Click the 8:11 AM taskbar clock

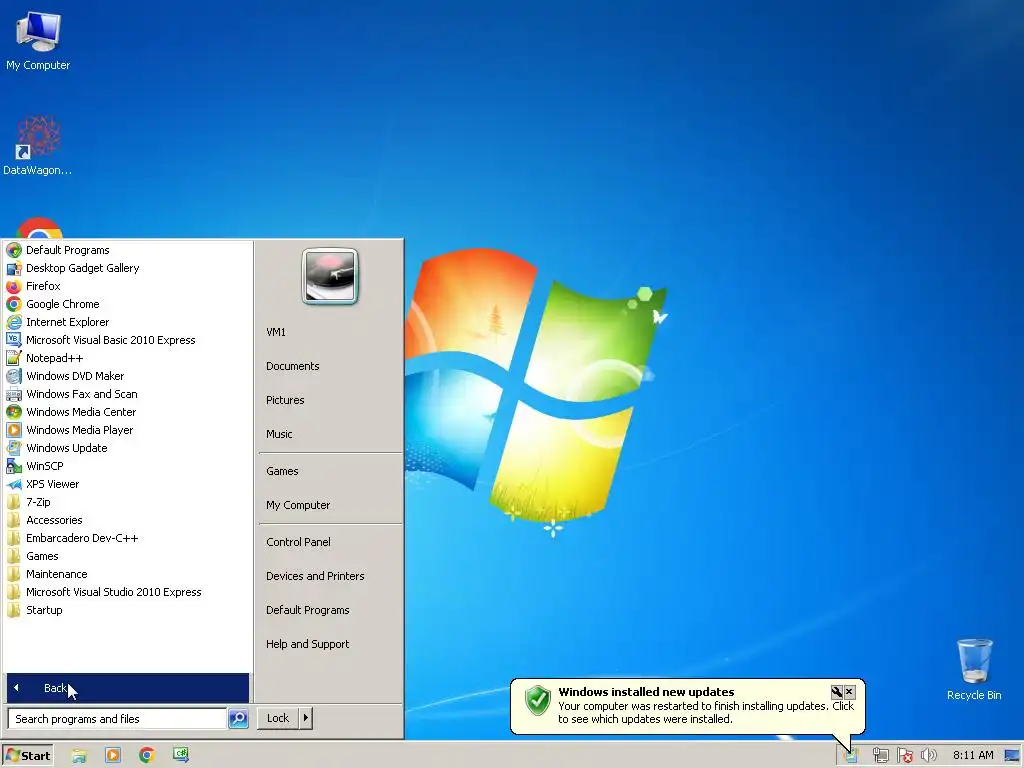tap(973, 756)
